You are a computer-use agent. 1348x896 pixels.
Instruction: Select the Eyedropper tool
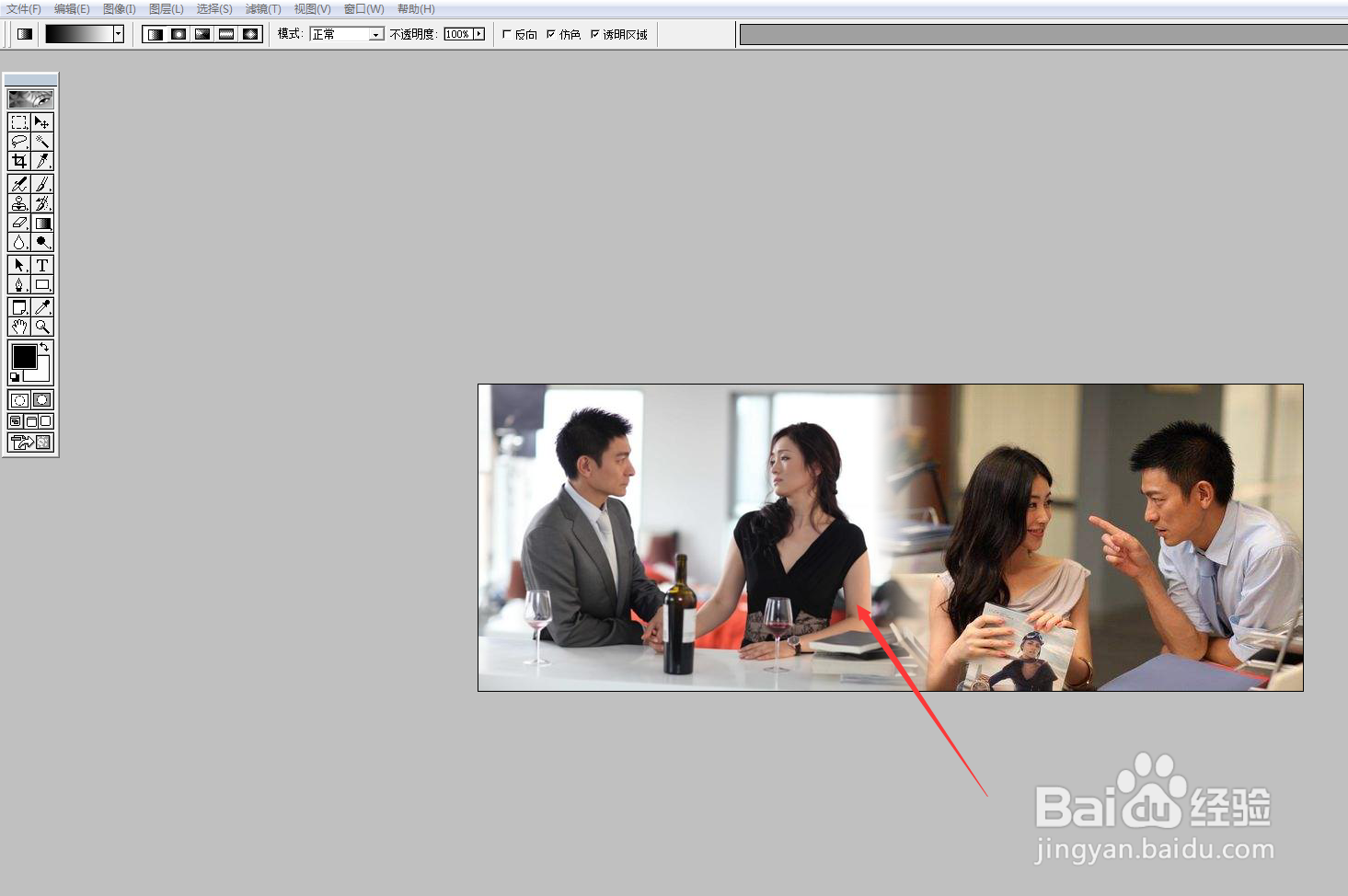tap(42, 307)
